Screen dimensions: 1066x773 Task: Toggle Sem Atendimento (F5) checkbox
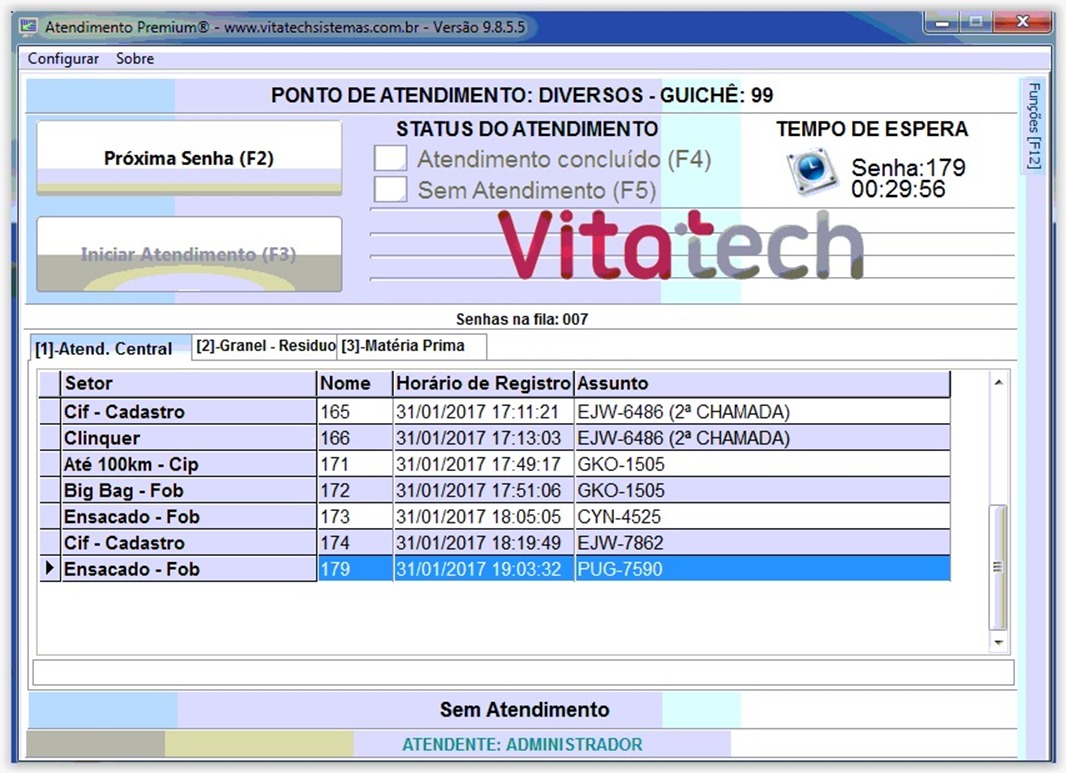390,190
